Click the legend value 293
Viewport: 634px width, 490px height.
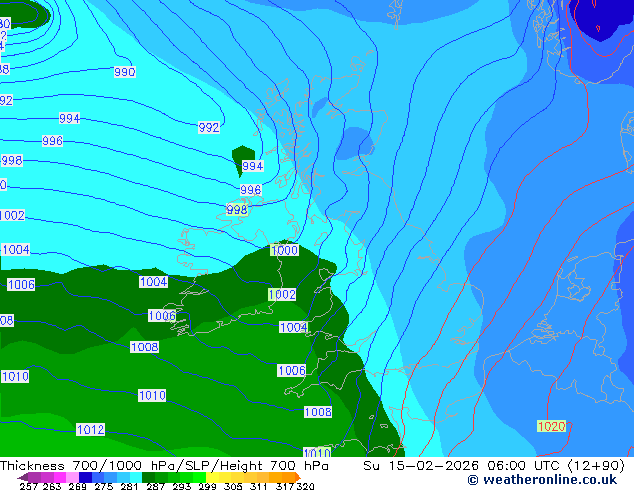click(182, 486)
